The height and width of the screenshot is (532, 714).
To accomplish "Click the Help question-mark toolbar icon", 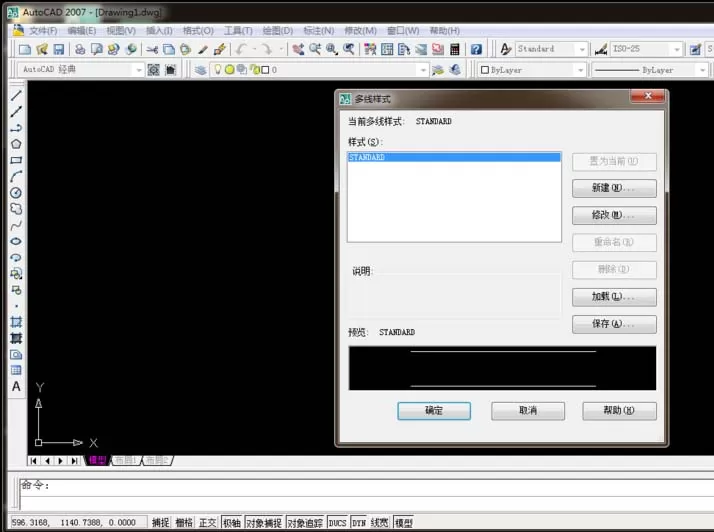I will click(476, 49).
